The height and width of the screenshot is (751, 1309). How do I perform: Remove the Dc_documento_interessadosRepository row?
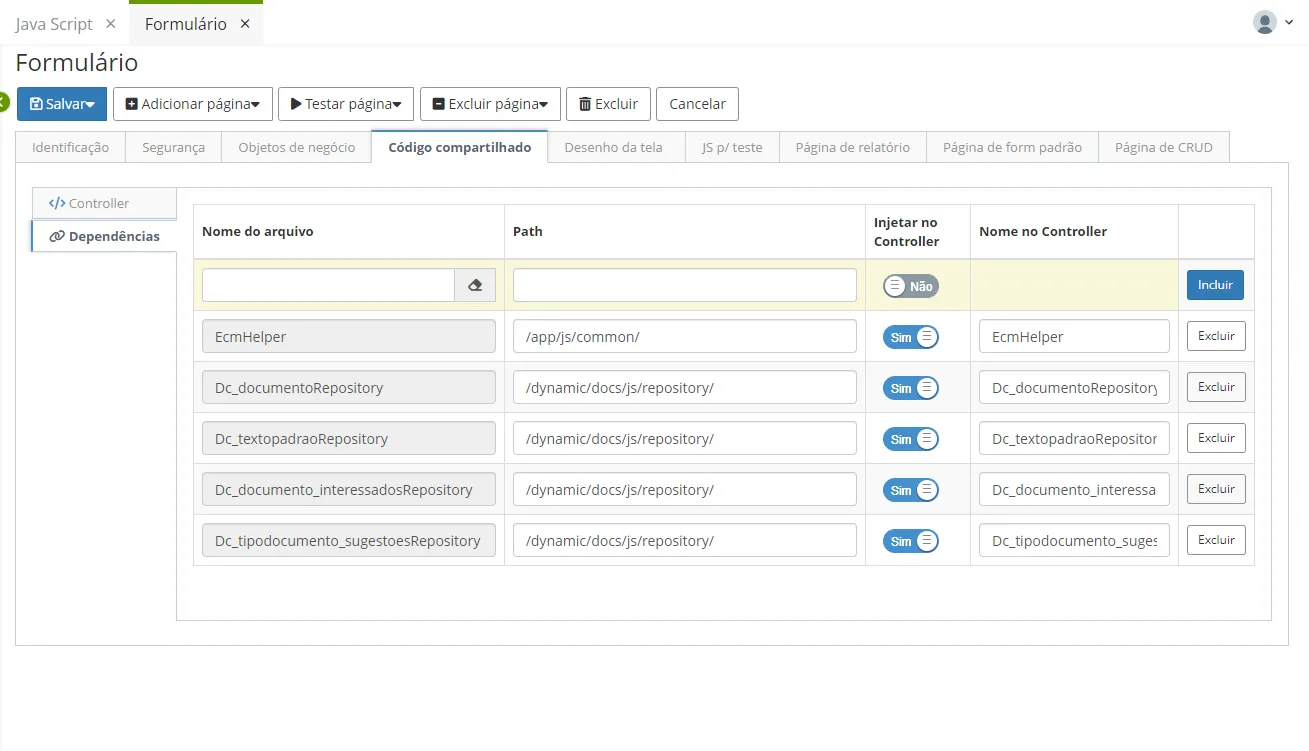(x=1216, y=489)
